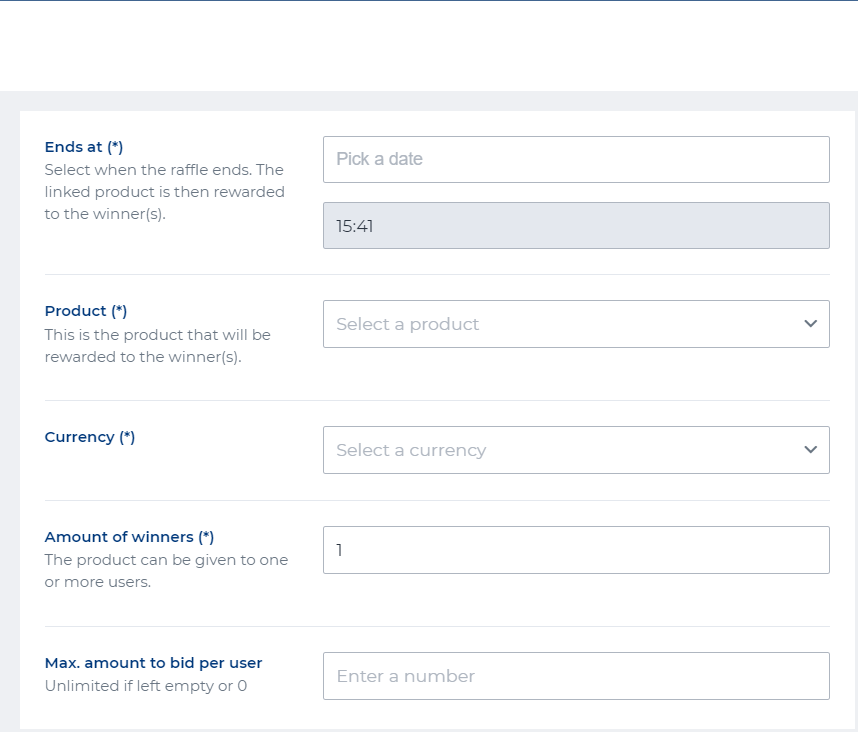Click the Currency (*) label

pyautogui.click(x=90, y=437)
